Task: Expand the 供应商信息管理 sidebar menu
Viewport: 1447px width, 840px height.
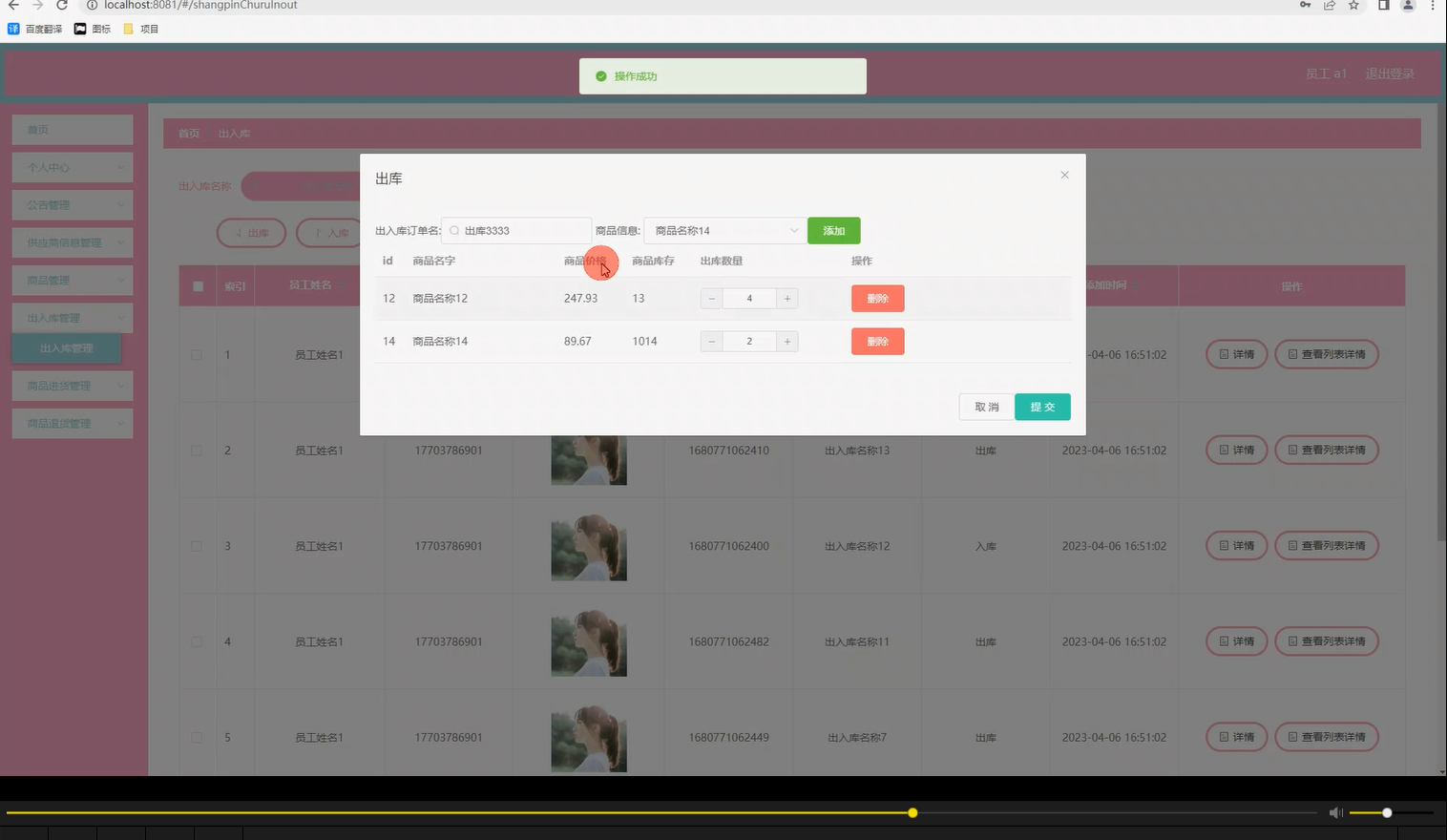Action: tap(73, 242)
